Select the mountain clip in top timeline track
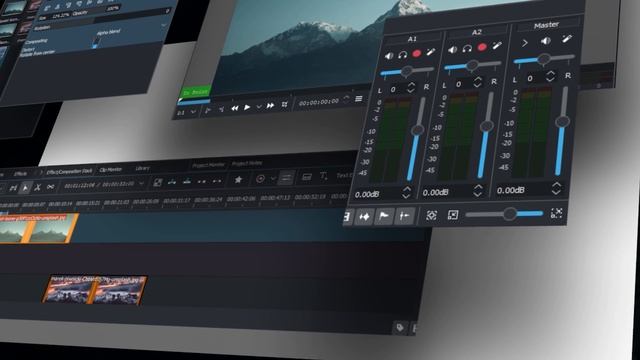 click(37, 229)
